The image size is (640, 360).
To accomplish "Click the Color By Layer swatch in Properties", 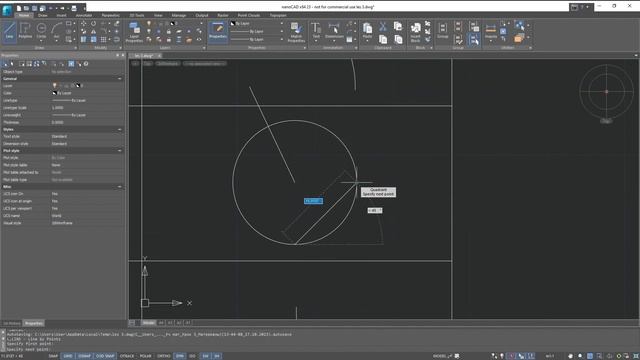I will 54,93.
